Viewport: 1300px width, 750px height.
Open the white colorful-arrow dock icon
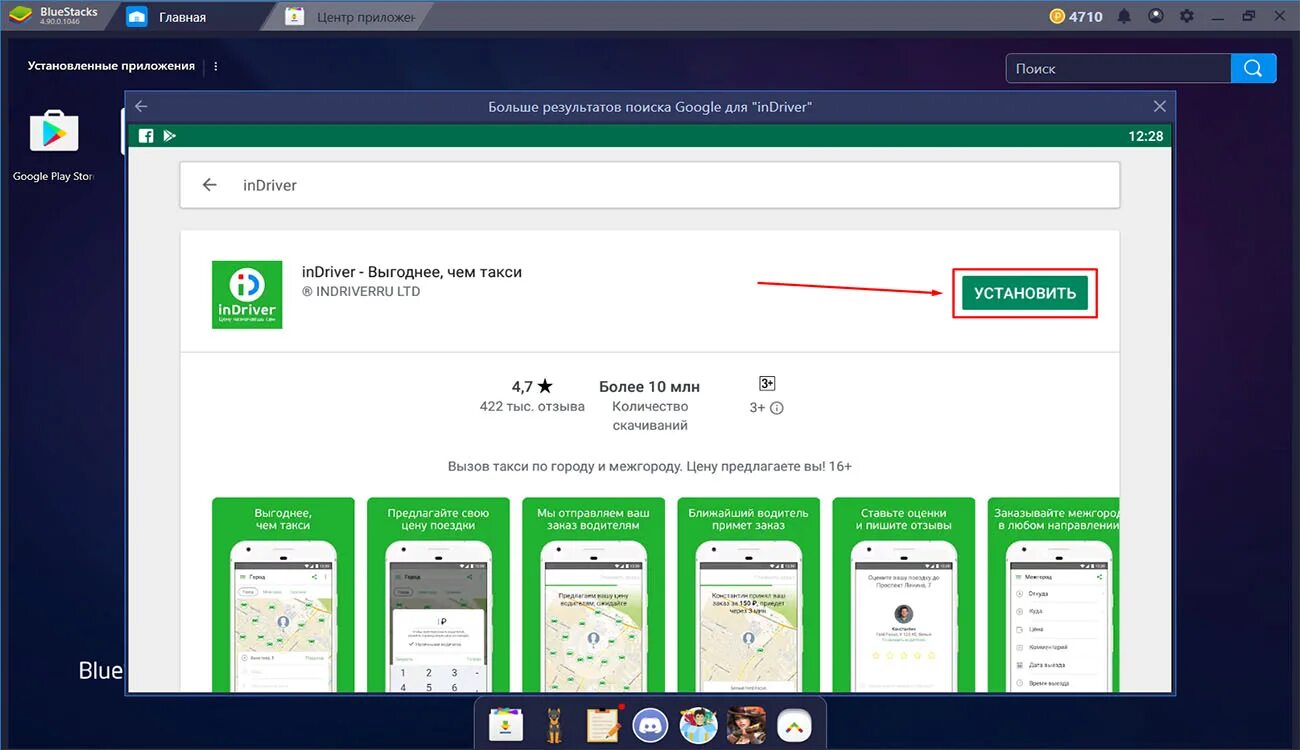coord(794,725)
